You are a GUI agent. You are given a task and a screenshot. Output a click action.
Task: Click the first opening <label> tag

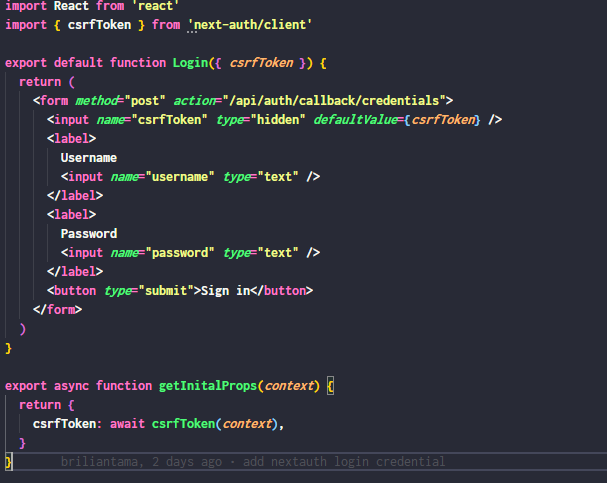point(72,139)
